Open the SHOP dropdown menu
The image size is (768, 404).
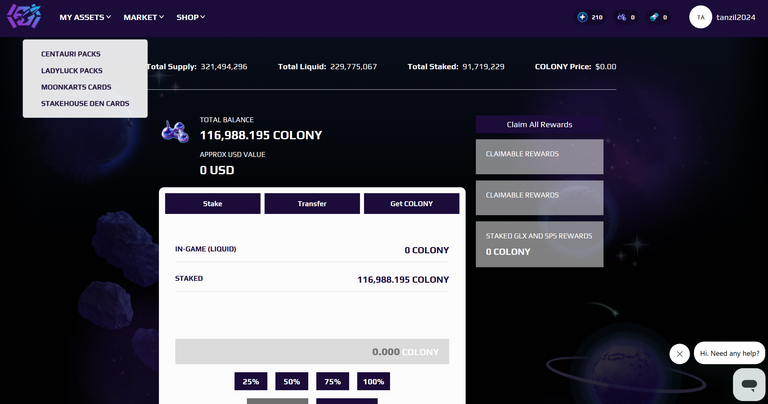191,17
